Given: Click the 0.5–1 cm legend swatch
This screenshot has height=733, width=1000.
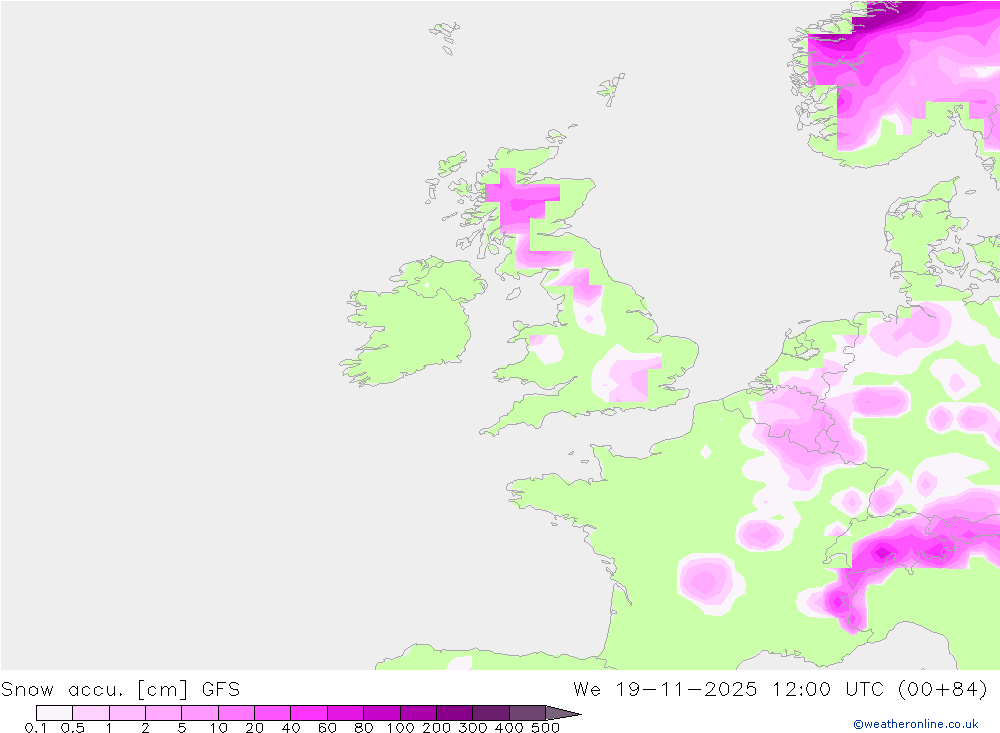Looking at the screenshot, I should coord(91,713).
